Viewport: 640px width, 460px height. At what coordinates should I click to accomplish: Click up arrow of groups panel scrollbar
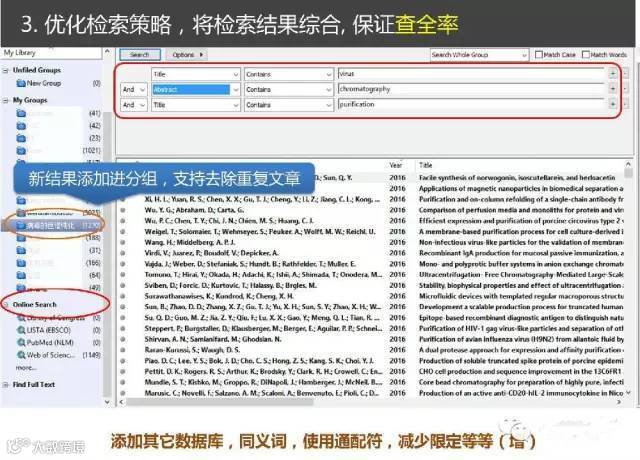pos(107,52)
